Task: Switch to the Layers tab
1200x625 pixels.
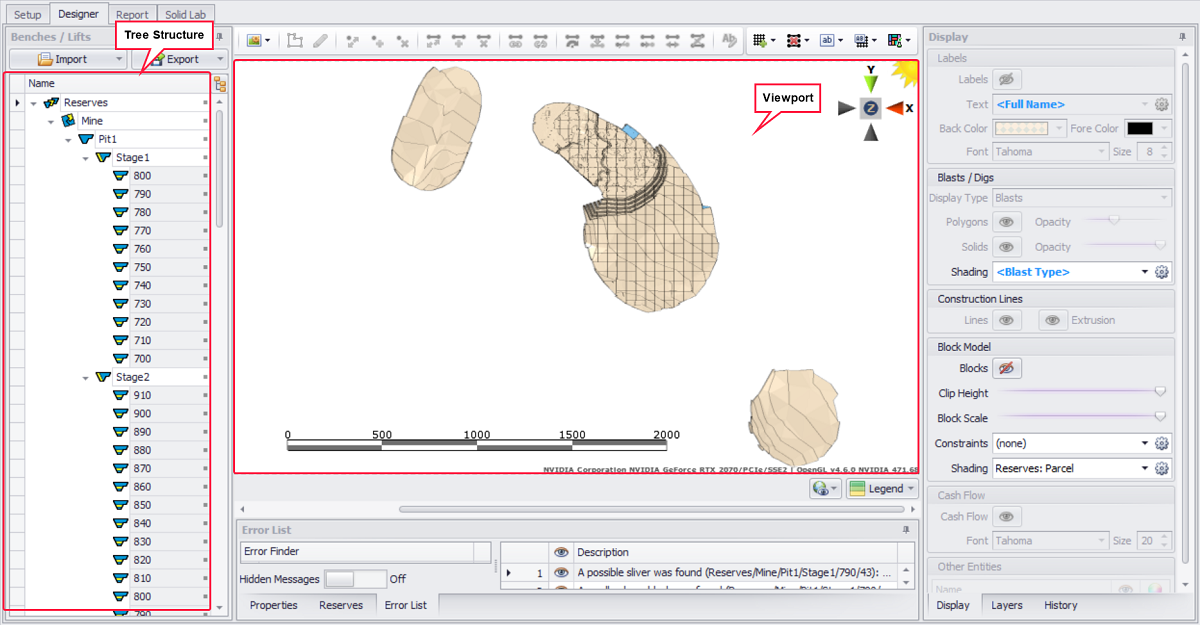Action: pos(1007,605)
